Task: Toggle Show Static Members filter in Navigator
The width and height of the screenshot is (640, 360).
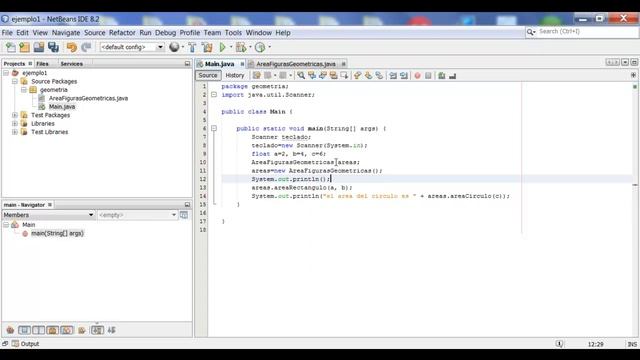Action: [38, 330]
